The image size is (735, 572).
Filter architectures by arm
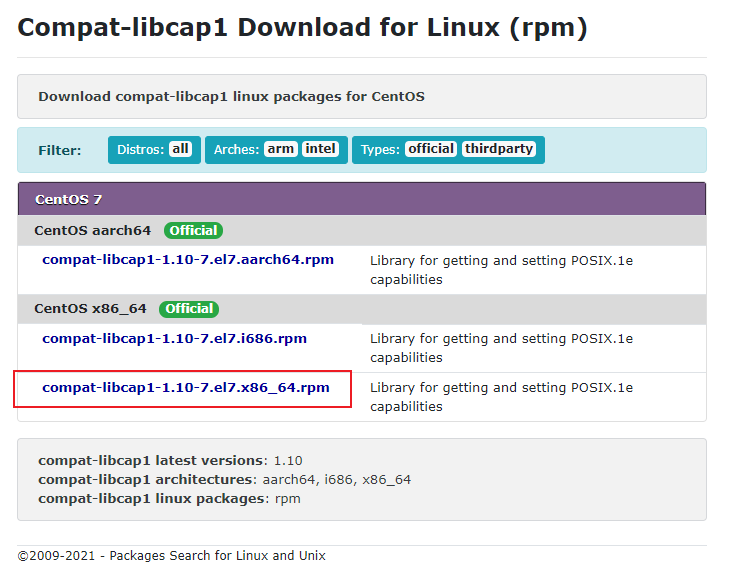click(280, 149)
